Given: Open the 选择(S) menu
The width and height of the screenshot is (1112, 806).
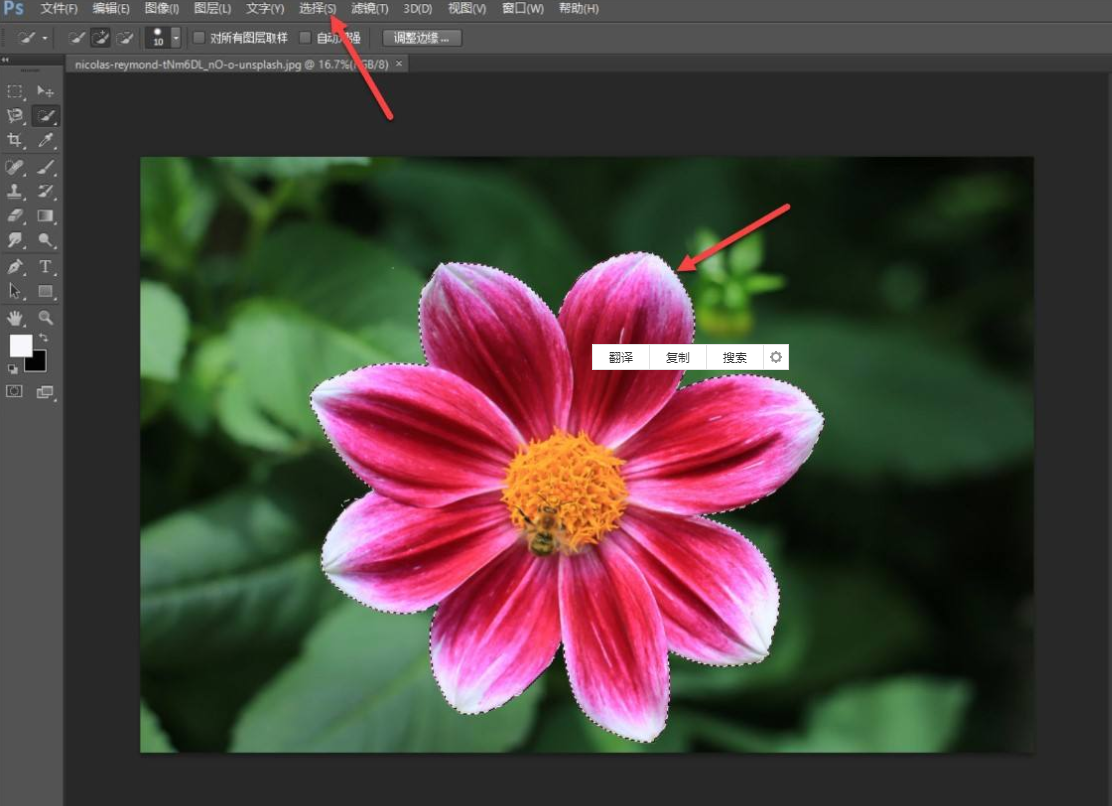Looking at the screenshot, I should coord(317,9).
